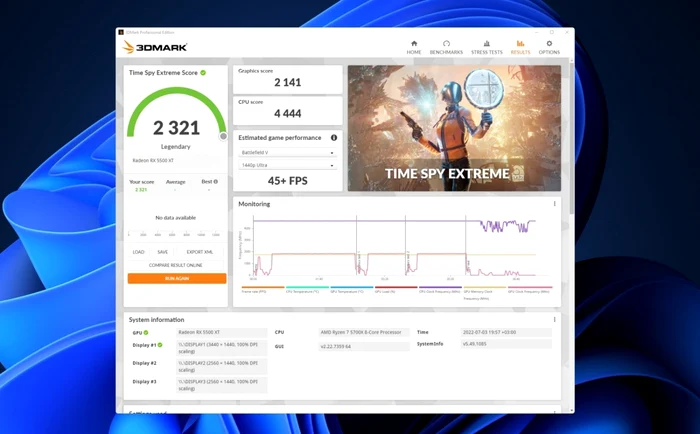
Task: Click the Display #2 2560 × 1440 field
Action: click(x=221, y=366)
